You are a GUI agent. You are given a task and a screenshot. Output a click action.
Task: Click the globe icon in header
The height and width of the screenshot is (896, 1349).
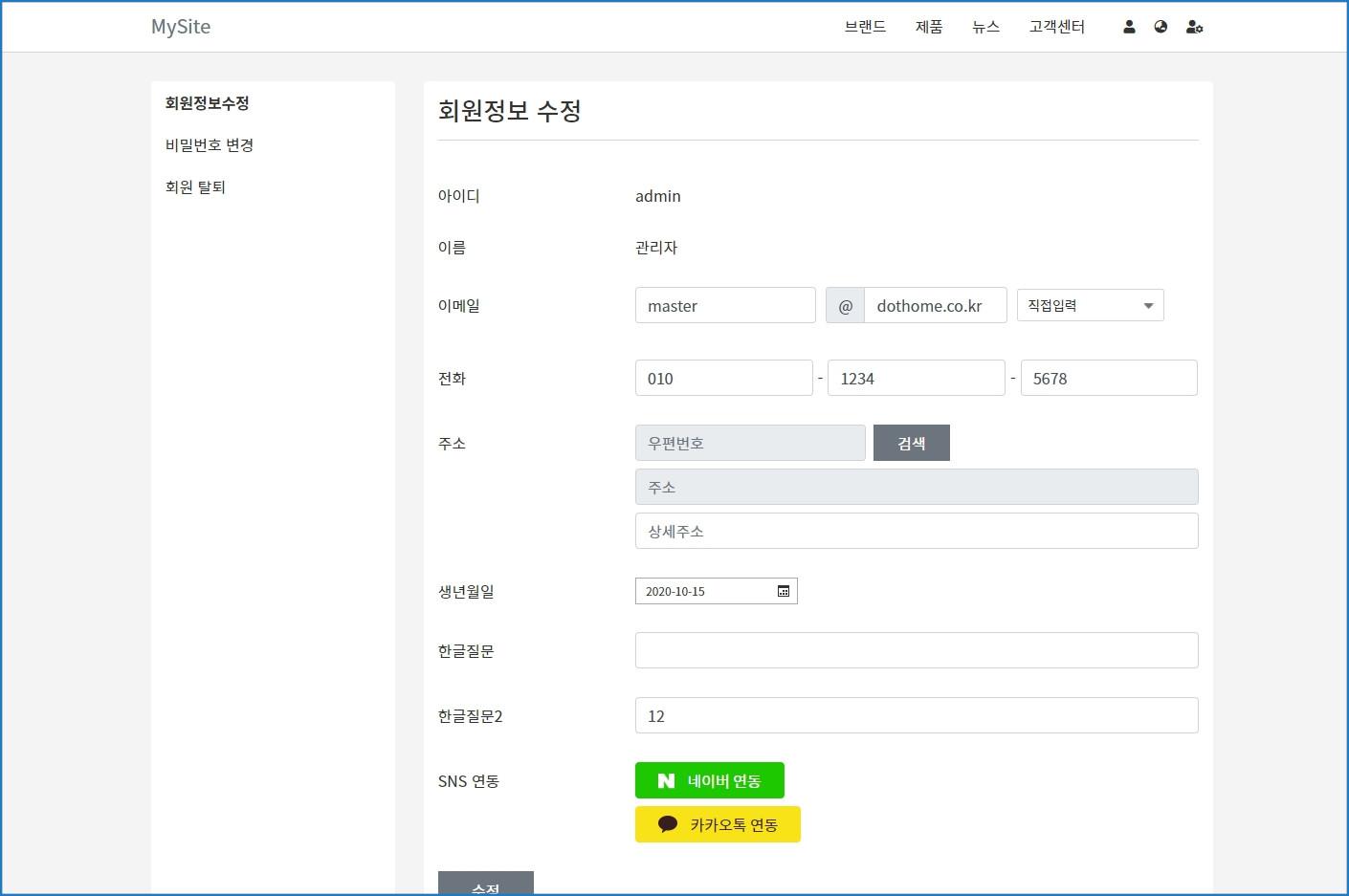coord(1161,27)
